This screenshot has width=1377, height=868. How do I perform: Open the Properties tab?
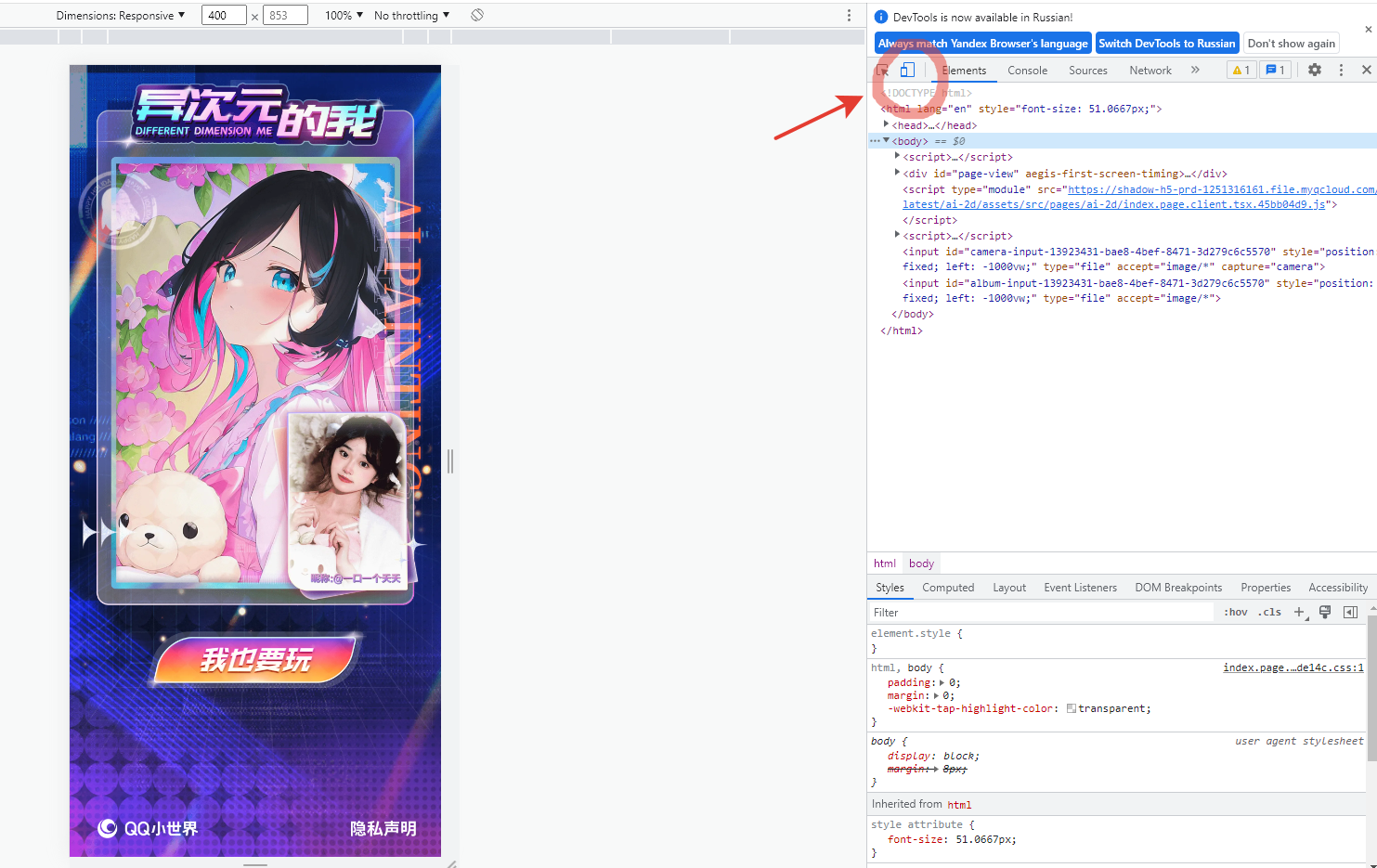click(x=1266, y=587)
